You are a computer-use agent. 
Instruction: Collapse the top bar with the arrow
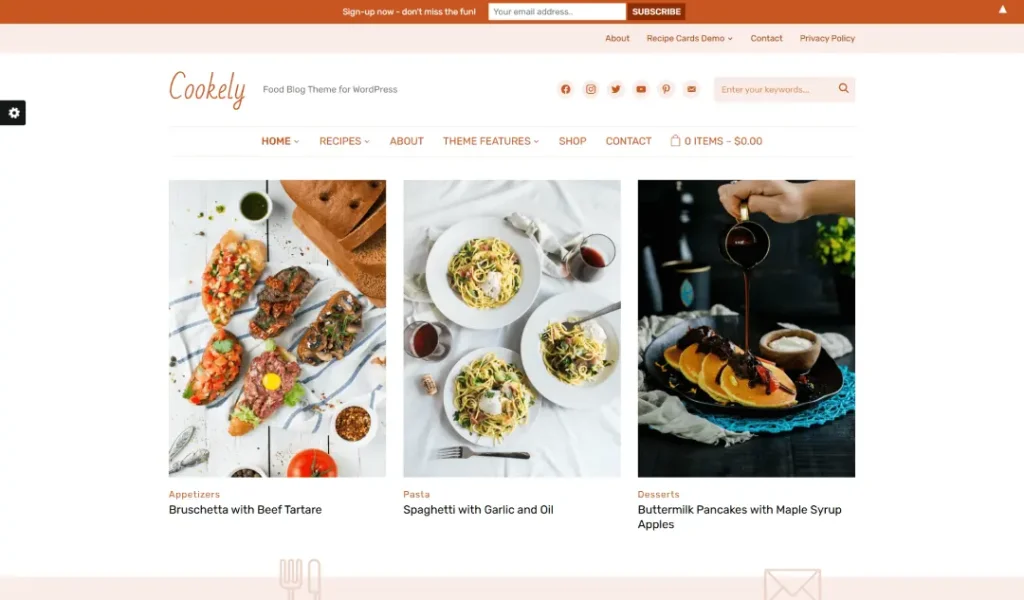pos(1002,9)
